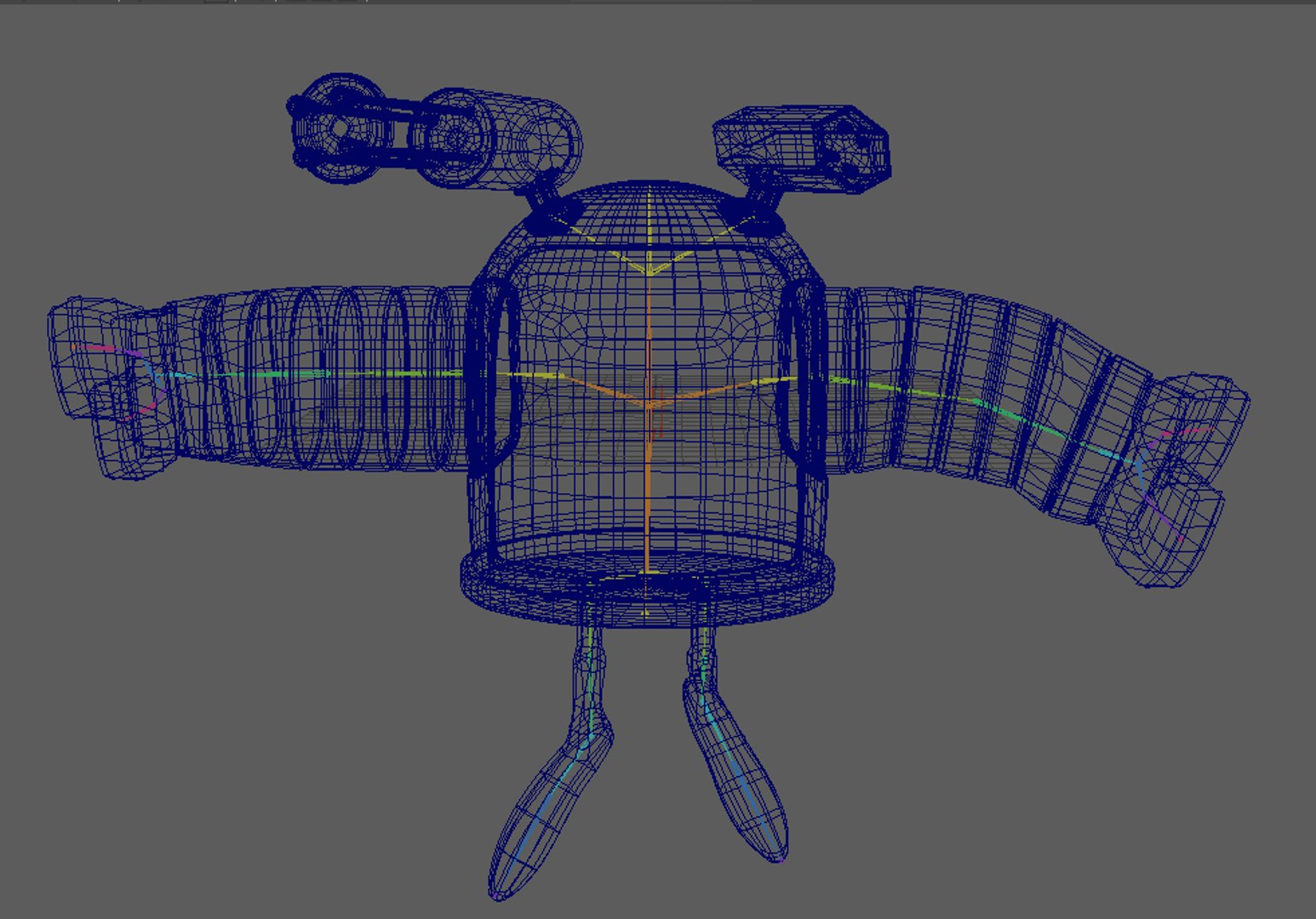Click the yellow neck joint inside the dome
The height and width of the screenshot is (919, 1316).
(649, 271)
